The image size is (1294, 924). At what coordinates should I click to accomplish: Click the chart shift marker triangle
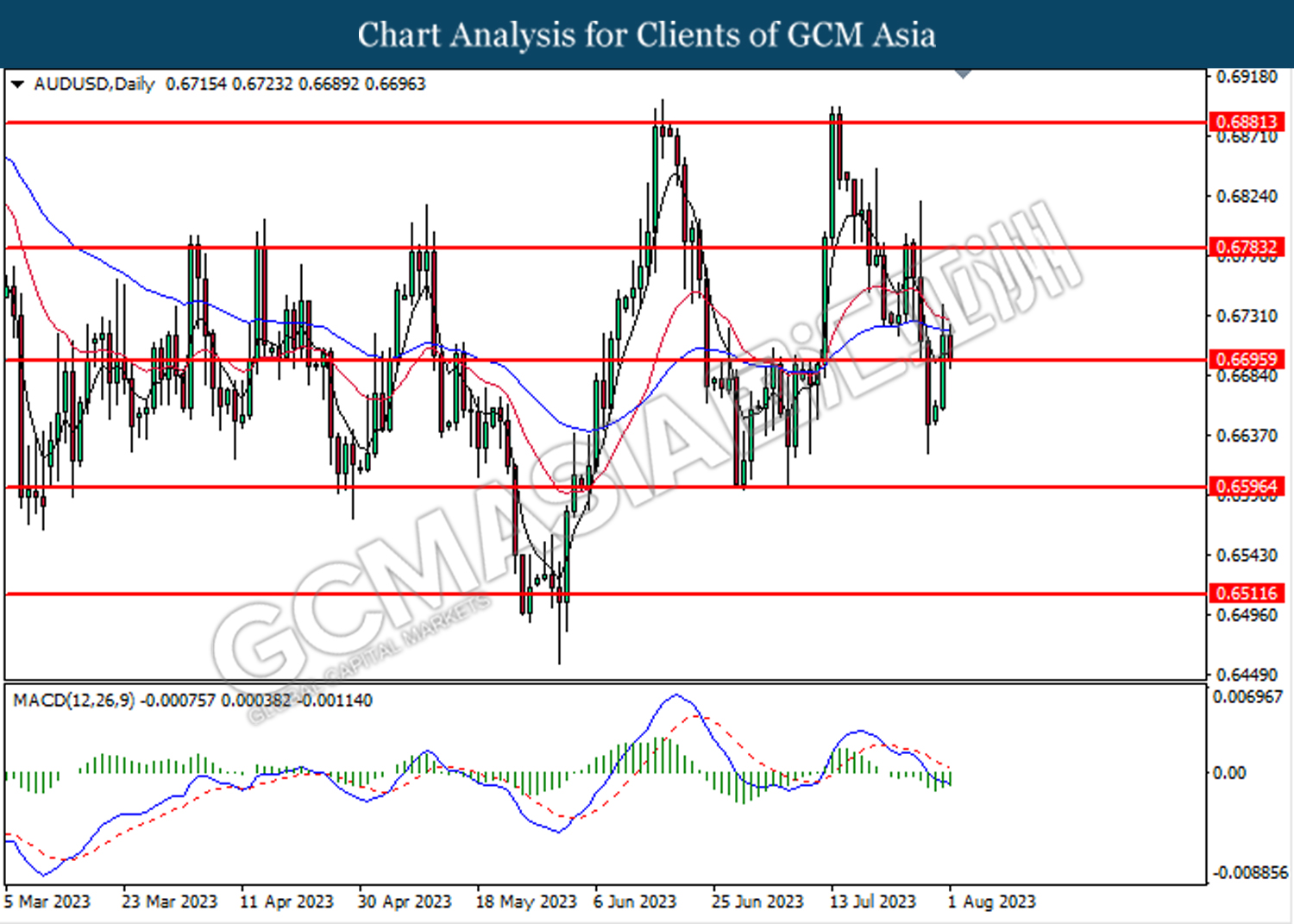(x=964, y=74)
